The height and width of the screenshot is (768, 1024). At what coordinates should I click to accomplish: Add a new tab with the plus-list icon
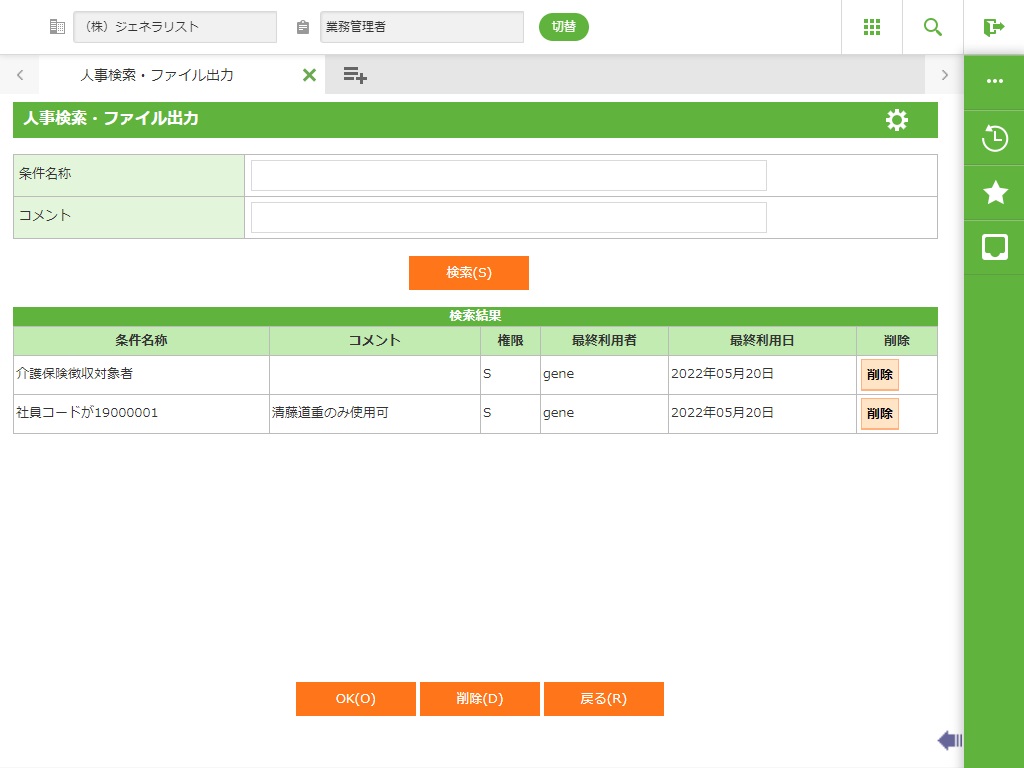tap(355, 75)
